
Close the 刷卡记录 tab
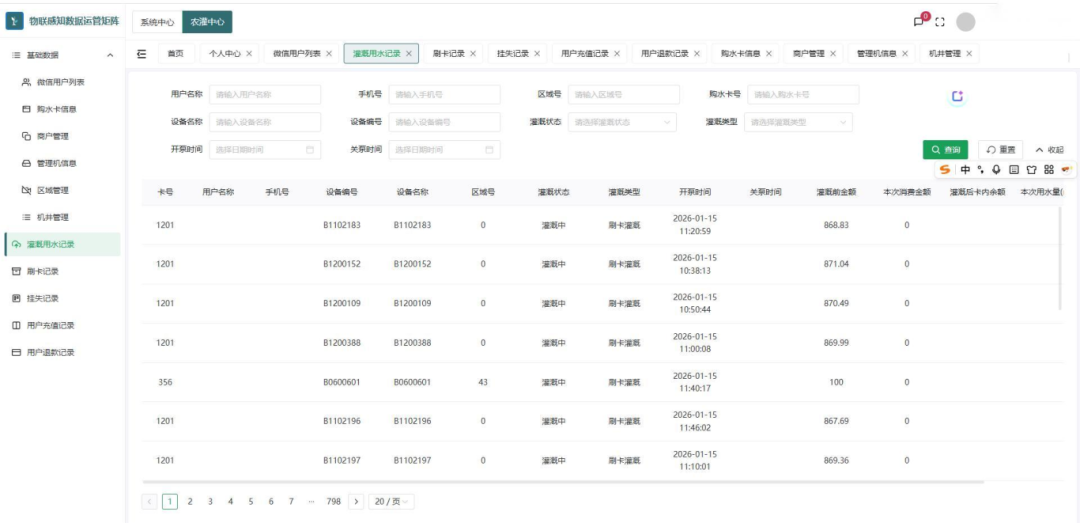[473, 53]
